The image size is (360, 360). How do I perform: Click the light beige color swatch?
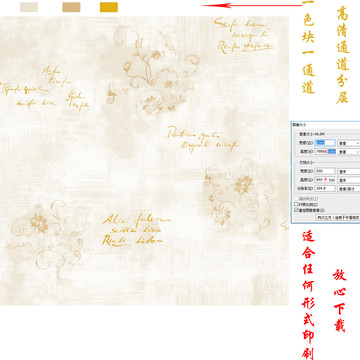click(x=29, y=7)
